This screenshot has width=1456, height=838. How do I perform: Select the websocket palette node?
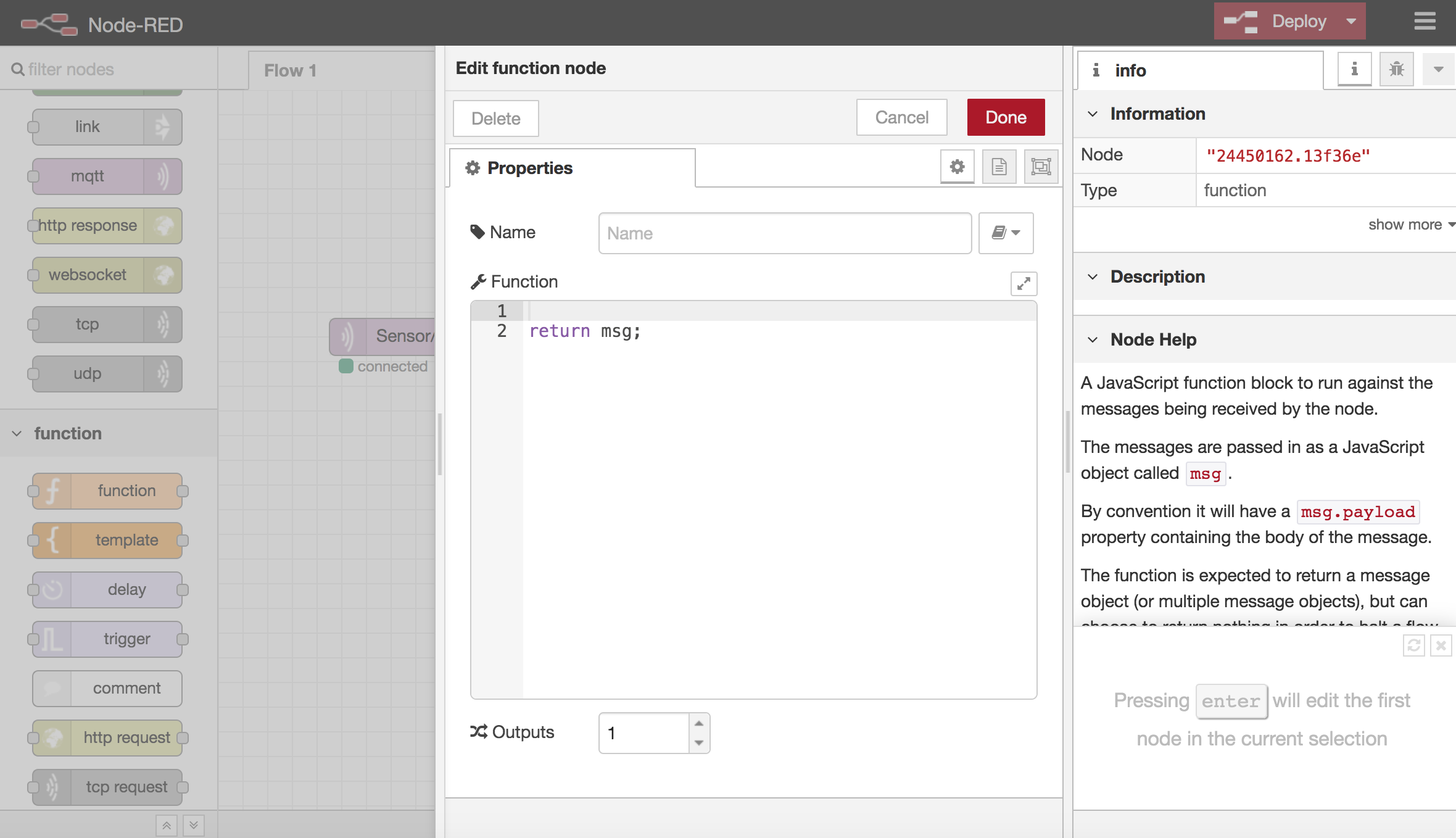point(107,275)
